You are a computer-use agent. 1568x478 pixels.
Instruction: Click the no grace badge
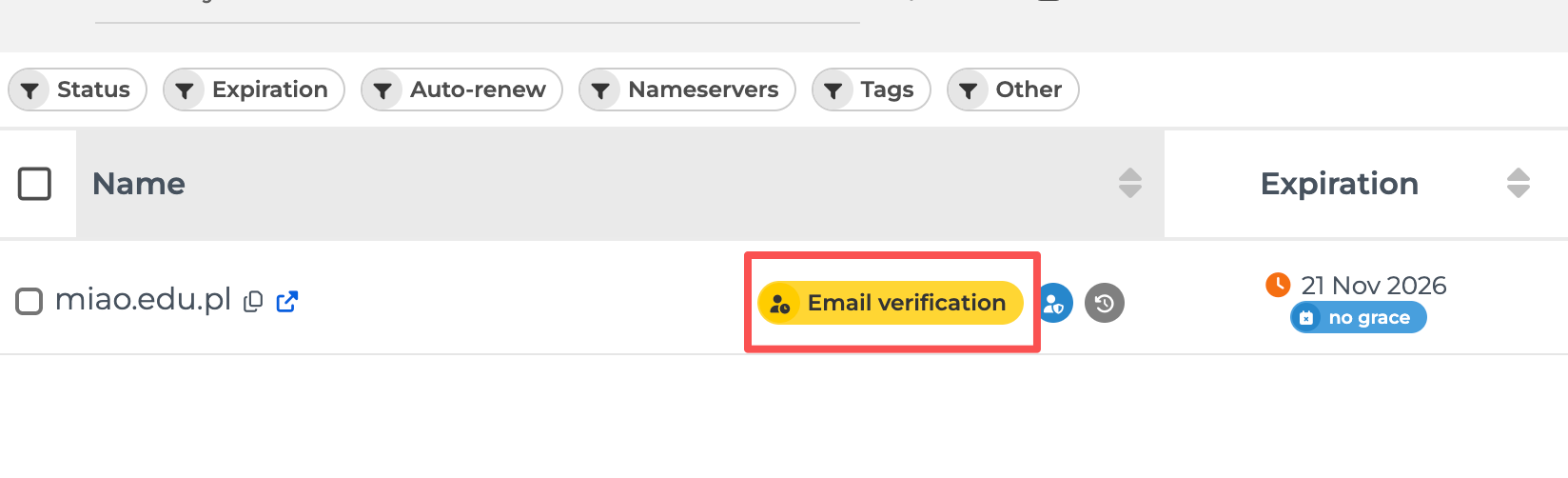coord(1358,318)
